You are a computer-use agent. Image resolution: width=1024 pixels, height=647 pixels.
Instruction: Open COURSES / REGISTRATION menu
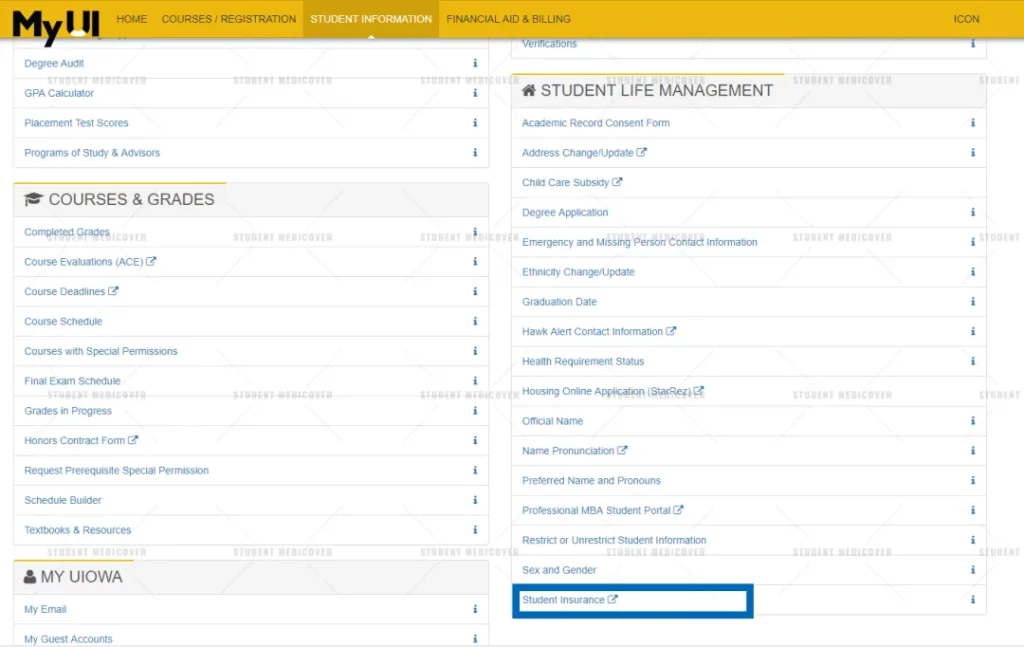pyautogui.click(x=229, y=19)
